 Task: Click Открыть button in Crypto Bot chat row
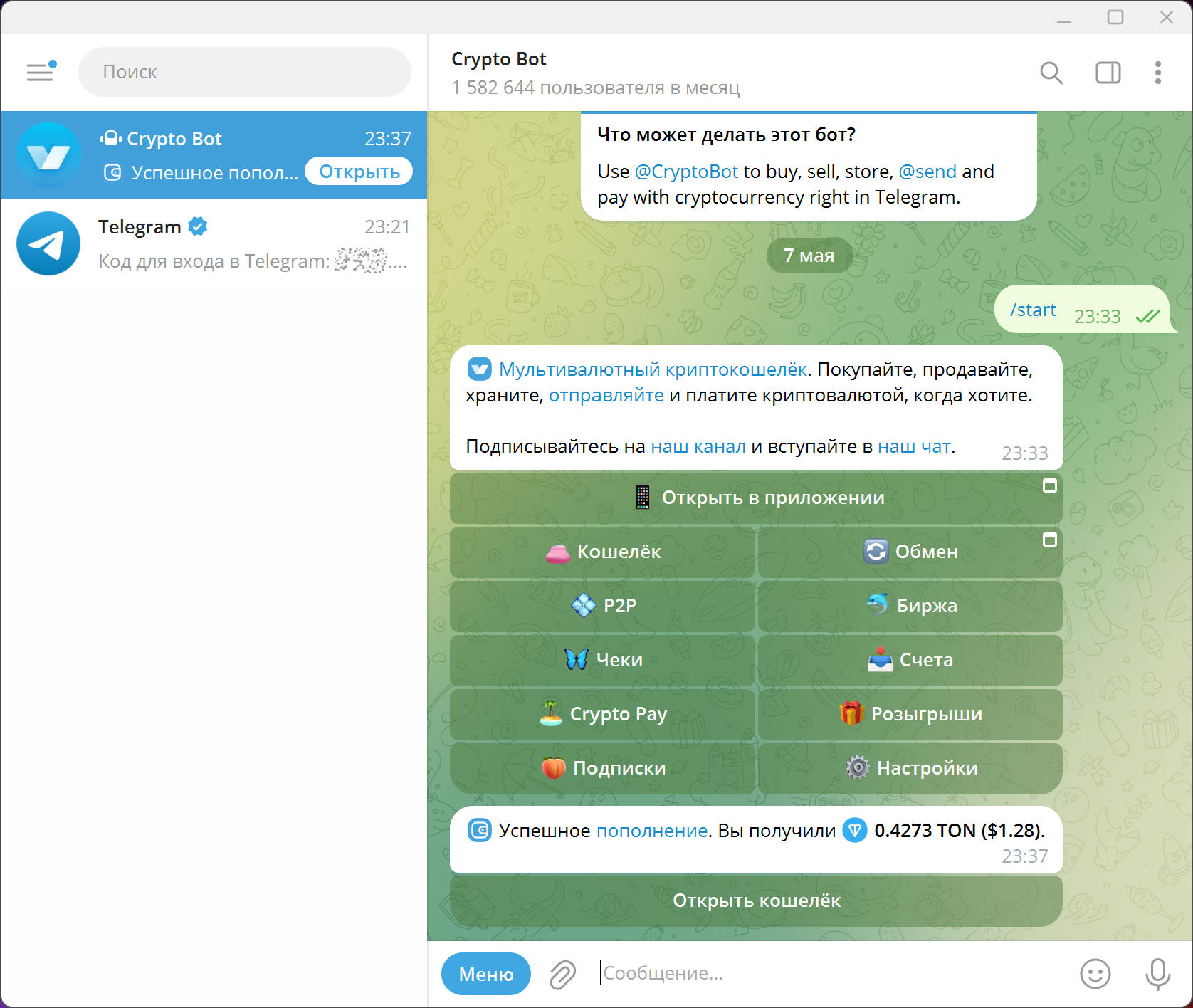tap(359, 172)
